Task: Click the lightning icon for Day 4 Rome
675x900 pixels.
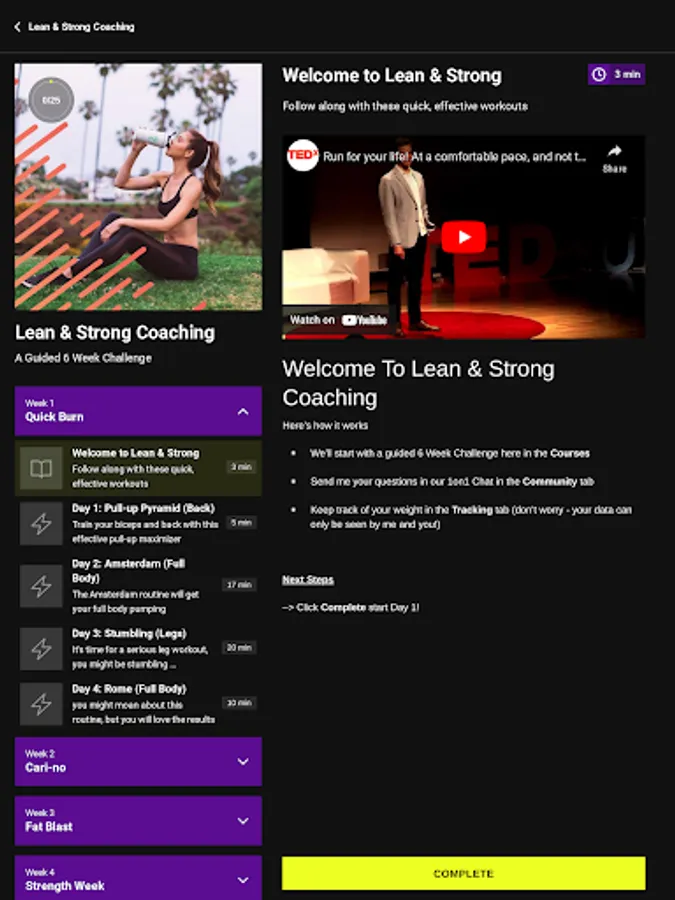Action: 41,704
